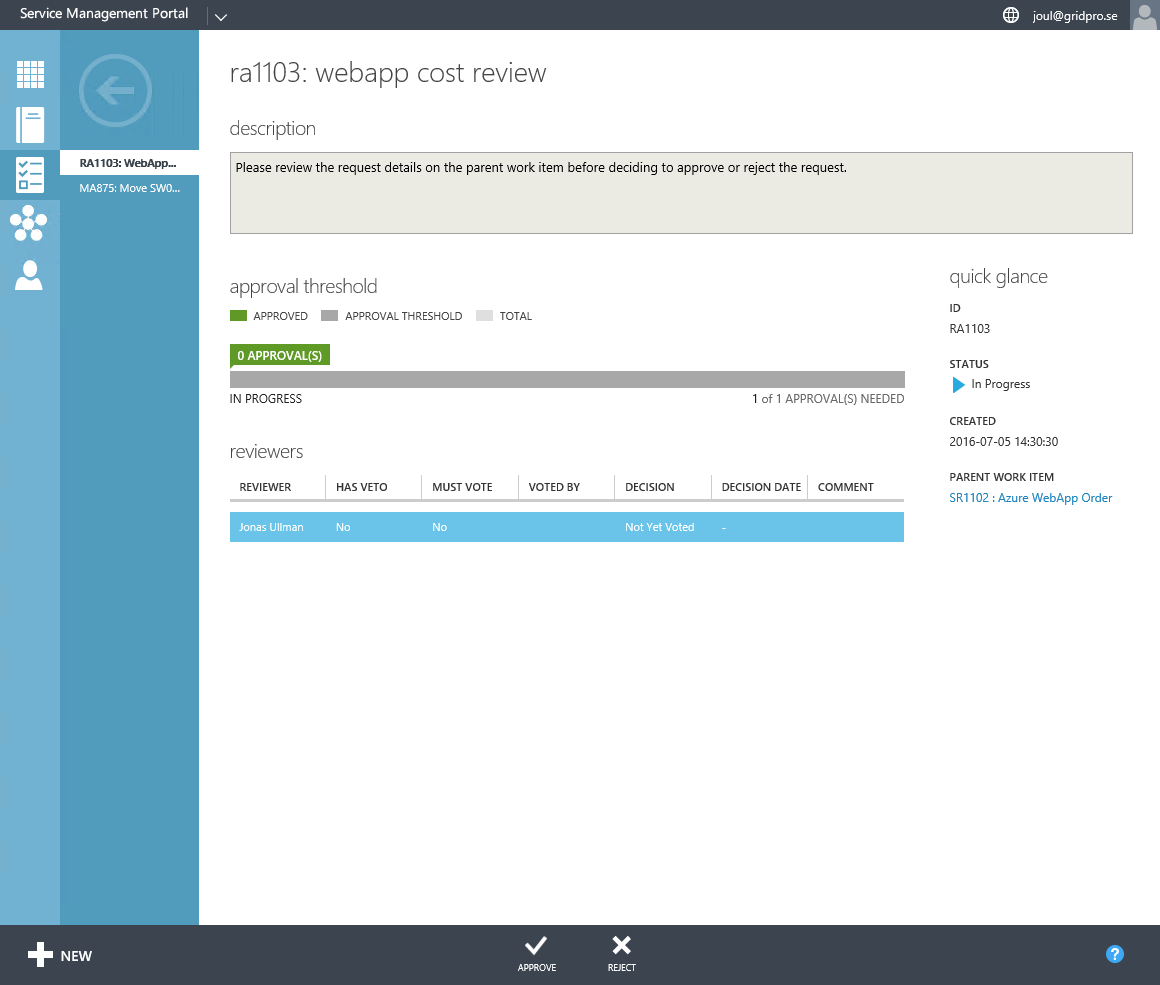Sort by MUST VOTE column header
Screen dimensions: 1160x985
click(462, 487)
